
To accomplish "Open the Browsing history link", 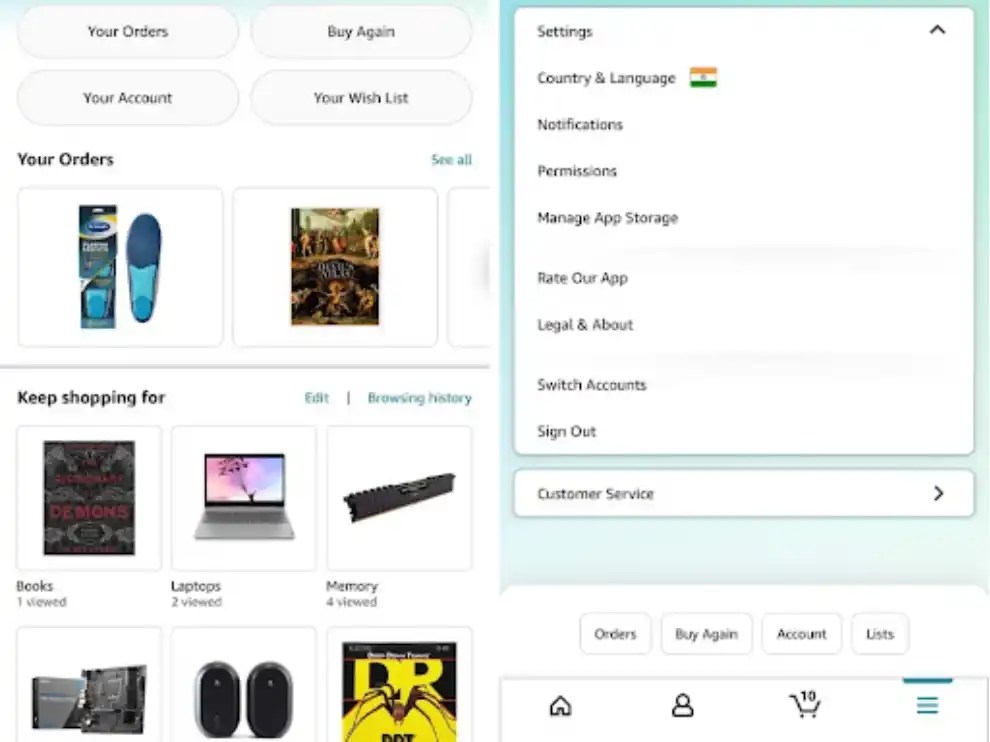I will tap(420, 398).
